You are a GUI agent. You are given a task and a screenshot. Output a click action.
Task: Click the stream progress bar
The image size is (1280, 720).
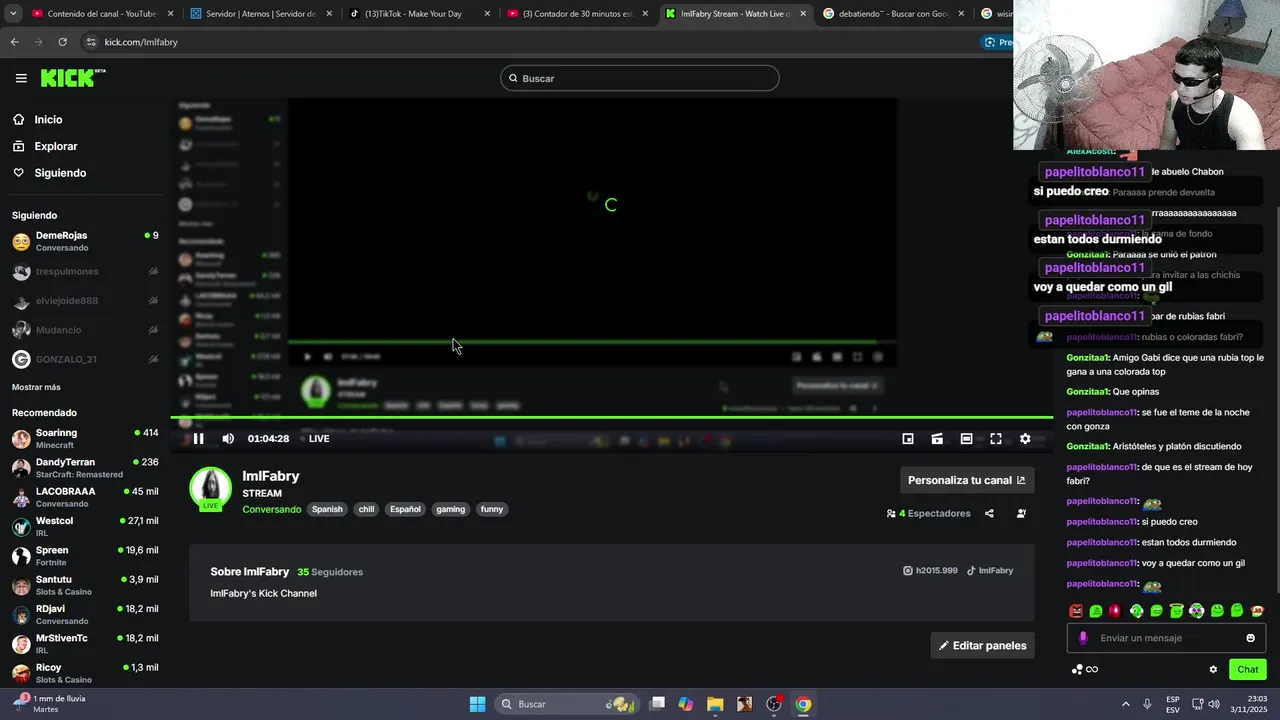[x=611, y=417]
